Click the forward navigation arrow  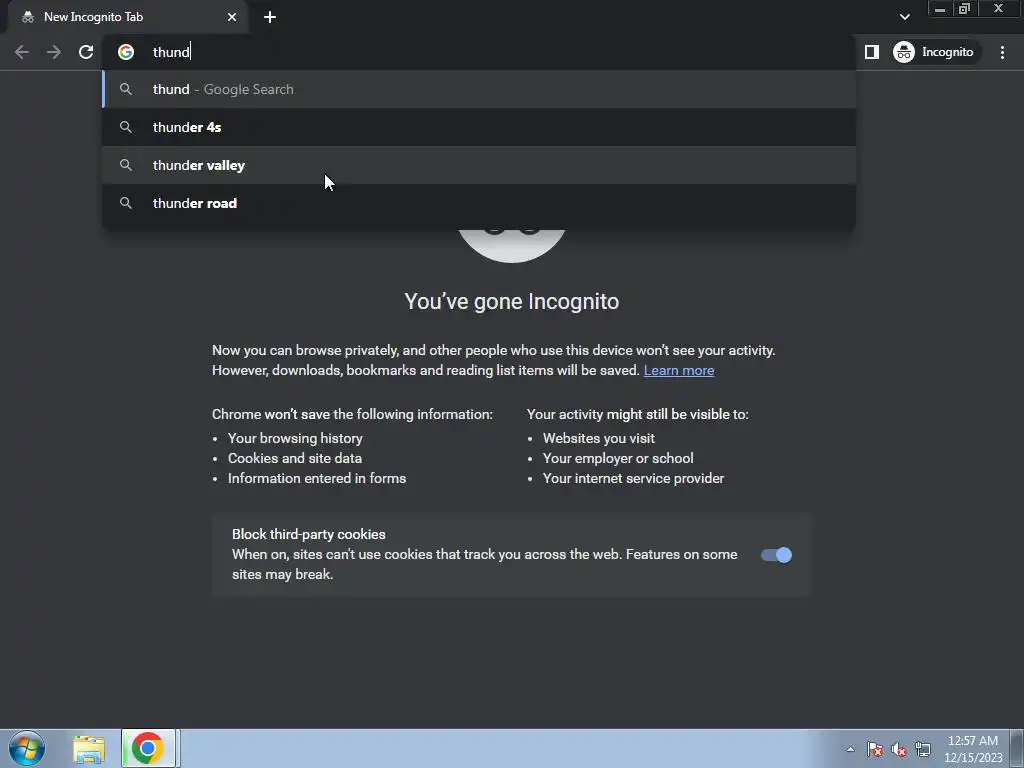click(54, 52)
